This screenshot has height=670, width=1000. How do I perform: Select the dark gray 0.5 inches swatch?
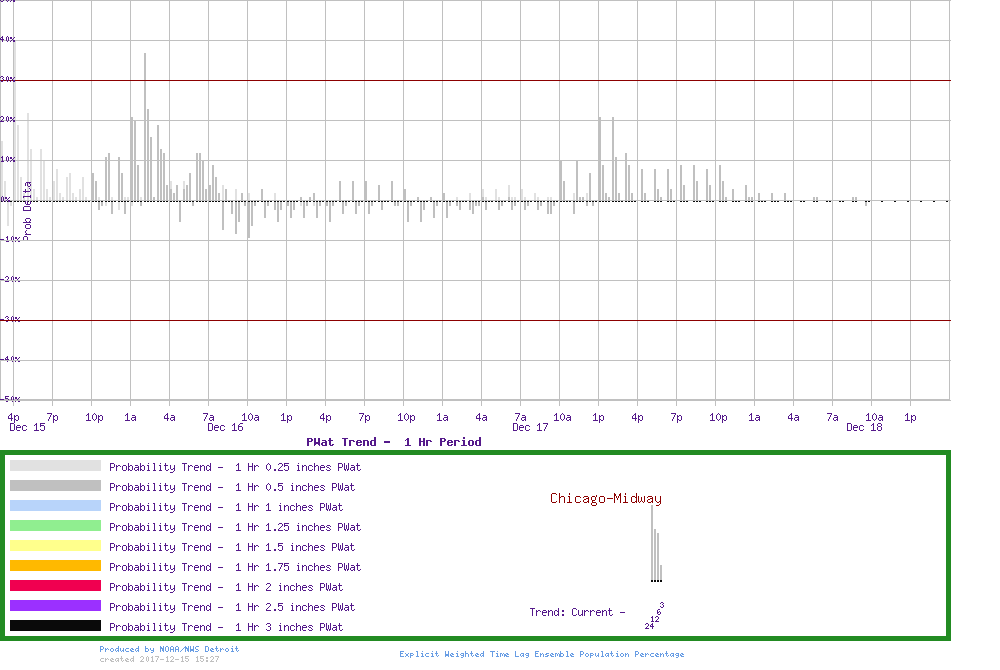(55, 486)
